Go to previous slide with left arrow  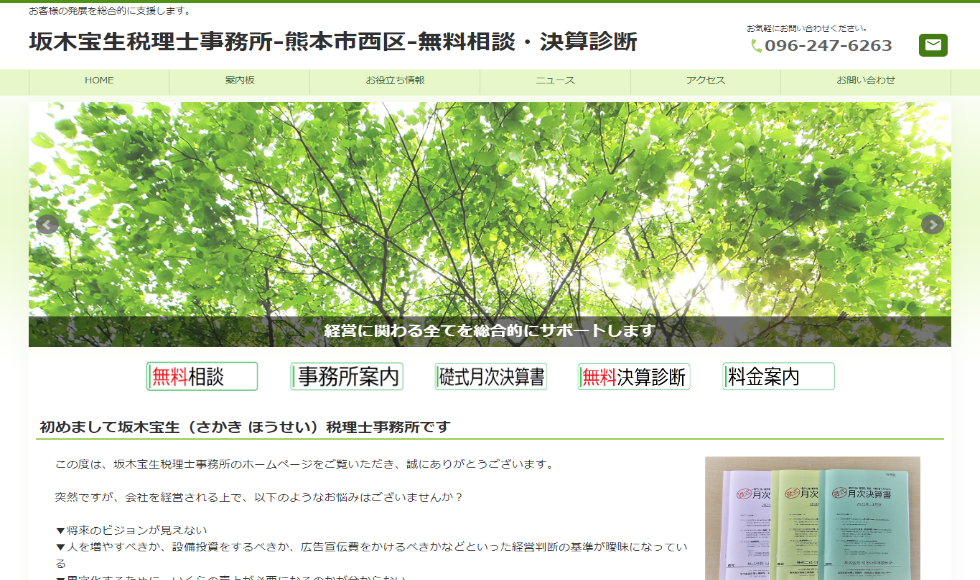46,224
